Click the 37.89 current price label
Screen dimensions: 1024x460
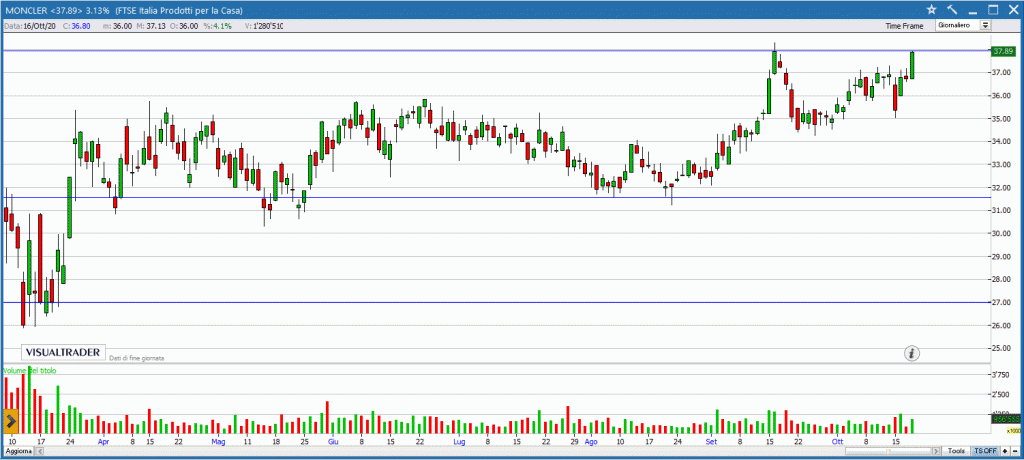[x=1002, y=51]
